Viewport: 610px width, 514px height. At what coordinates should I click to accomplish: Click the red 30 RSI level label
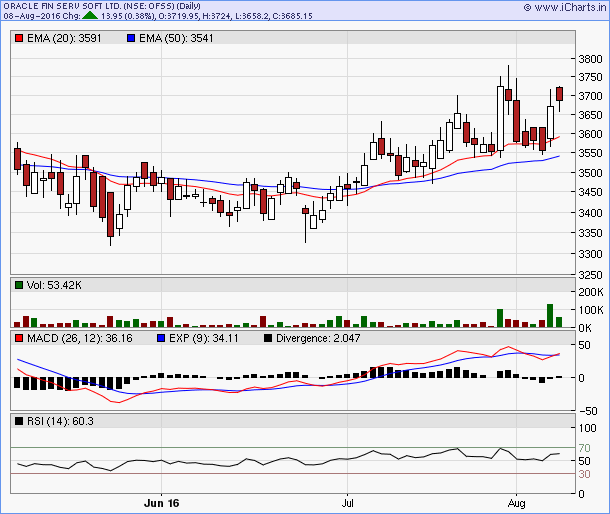click(x=584, y=474)
